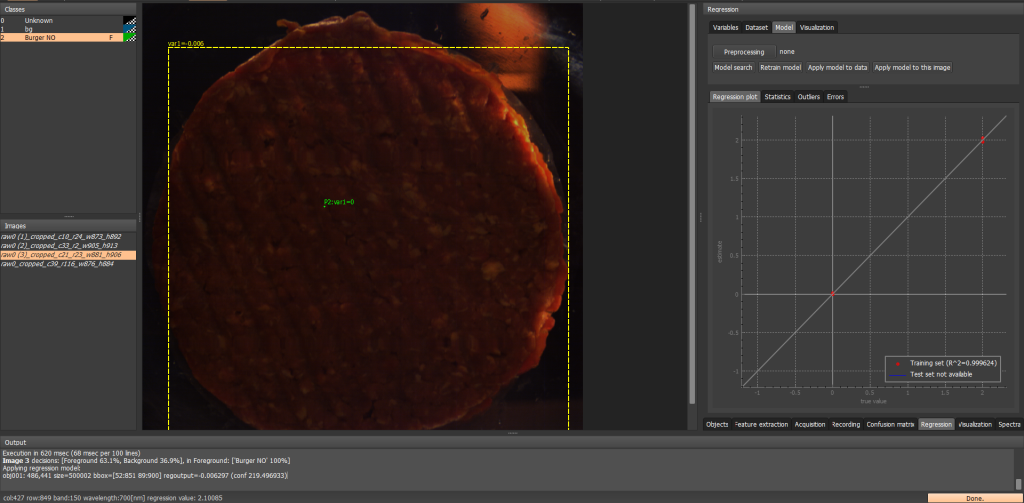Click Apply model to this image

pyautogui.click(x=912, y=67)
